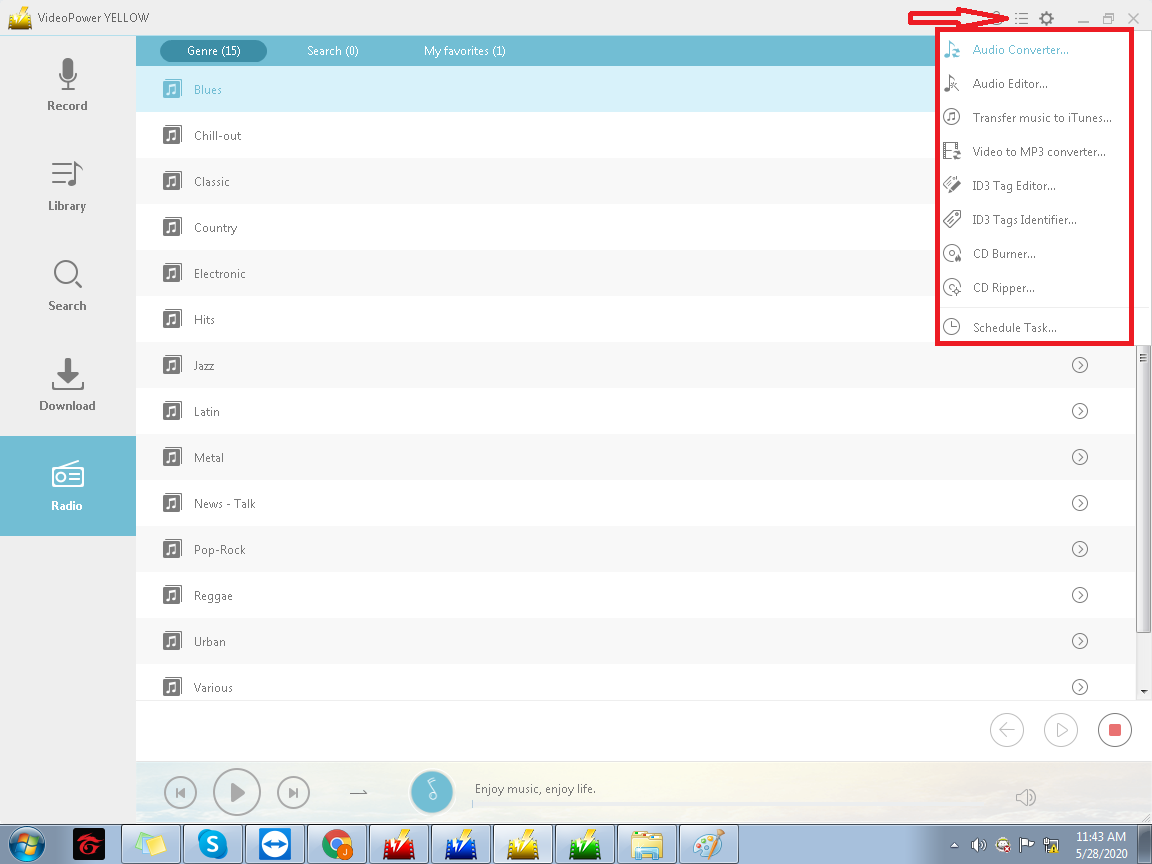The height and width of the screenshot is (864, 1152).
Task: Go to the Search sidebar icon
Action: click(67, 275)
